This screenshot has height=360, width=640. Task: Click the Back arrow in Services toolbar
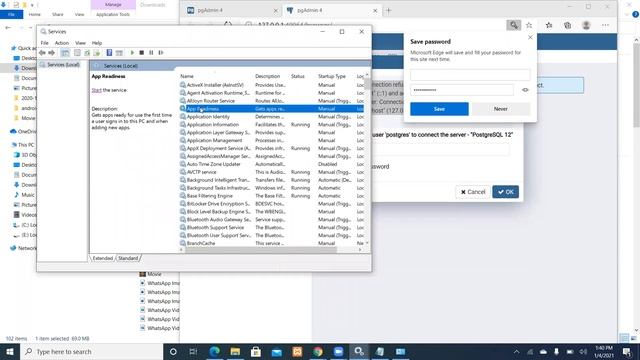point(42,53)
